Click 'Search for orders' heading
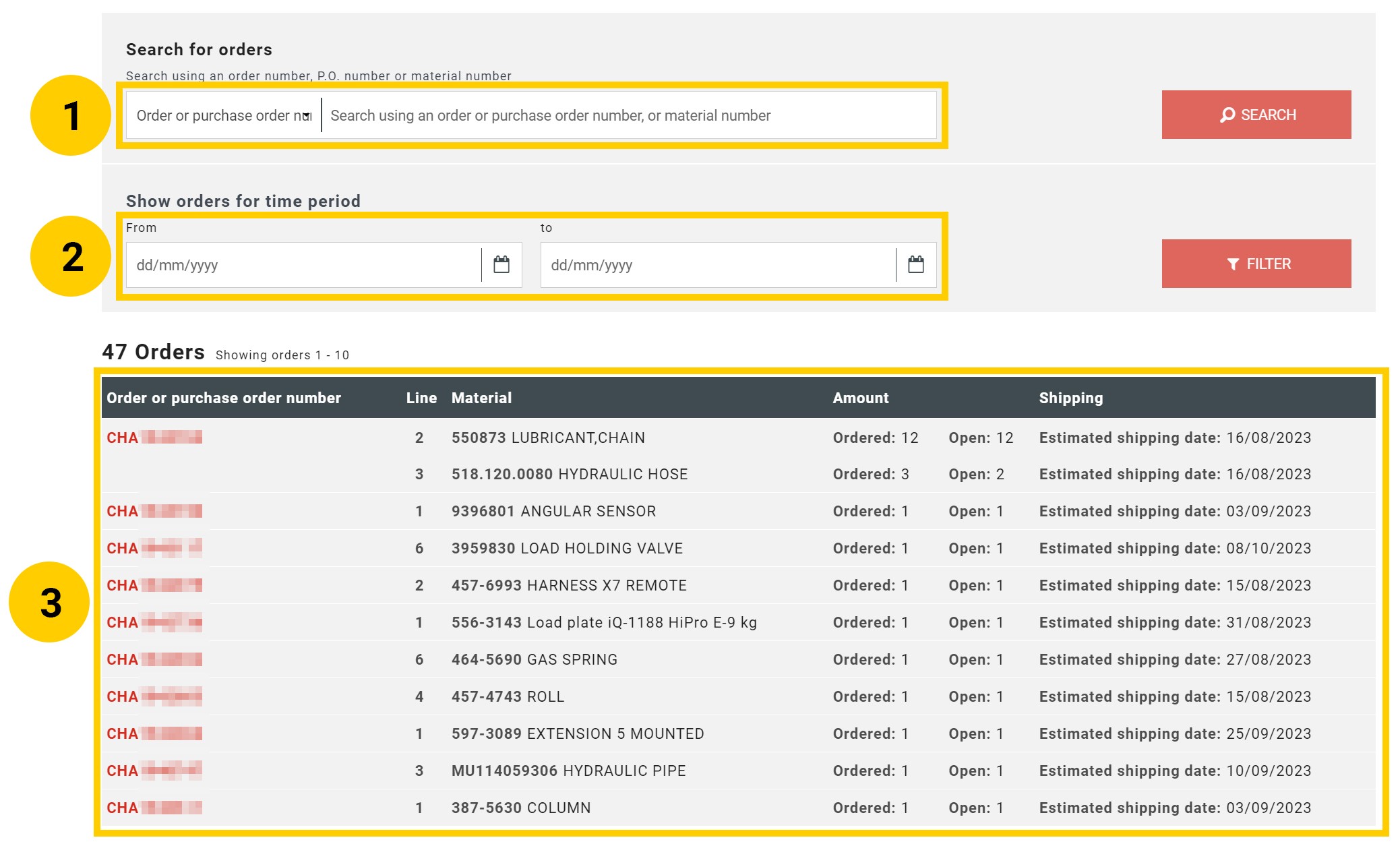Screen dimensions: 1400x844 [x=199, y=49]
